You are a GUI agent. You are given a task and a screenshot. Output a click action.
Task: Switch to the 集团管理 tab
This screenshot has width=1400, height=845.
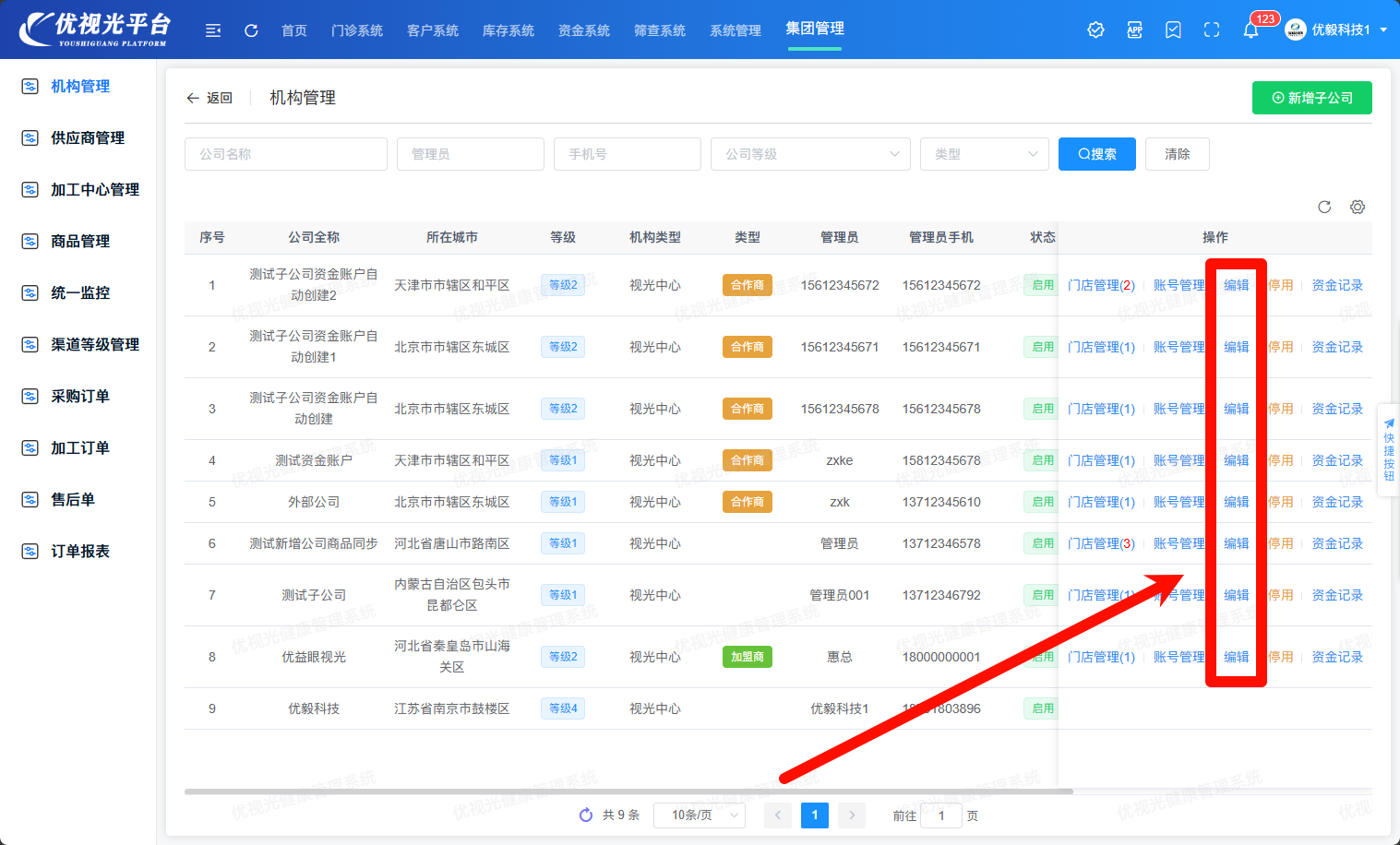(x=815, y=29)
